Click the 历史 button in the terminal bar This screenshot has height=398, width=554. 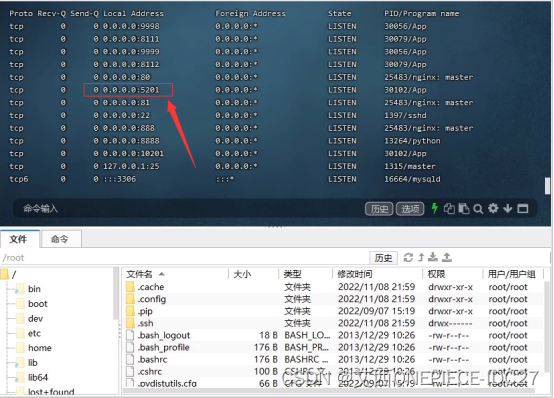click(379, 209)
